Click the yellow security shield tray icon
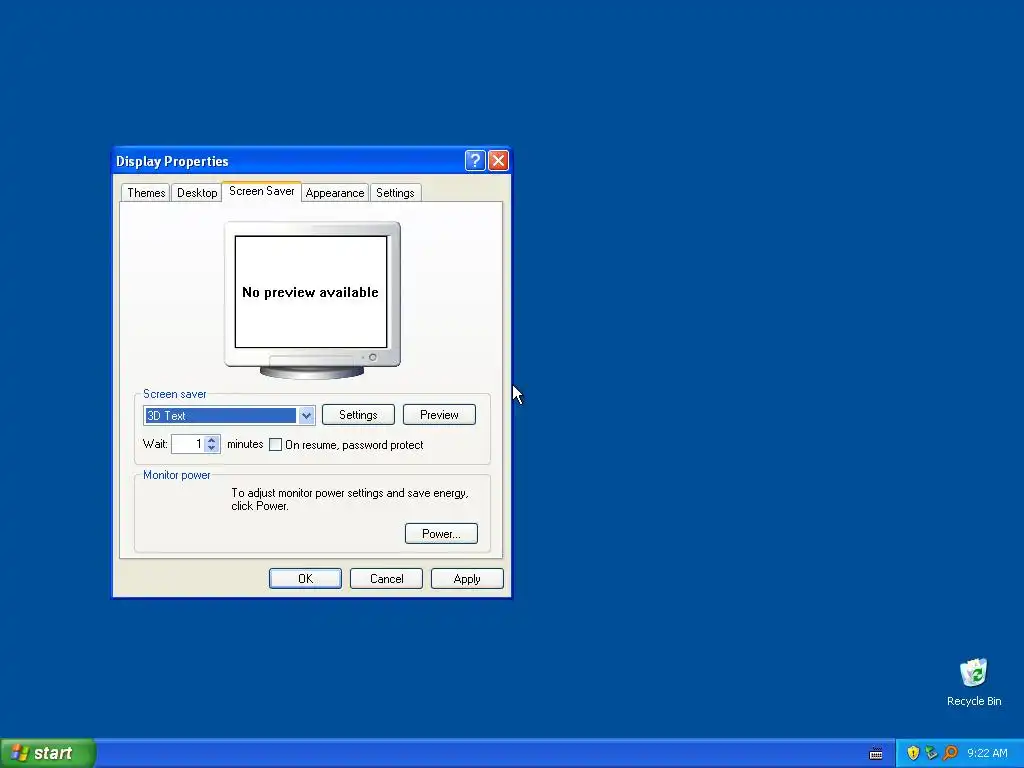Screen dimensions: 1024x768 click(x=913, y=753)
